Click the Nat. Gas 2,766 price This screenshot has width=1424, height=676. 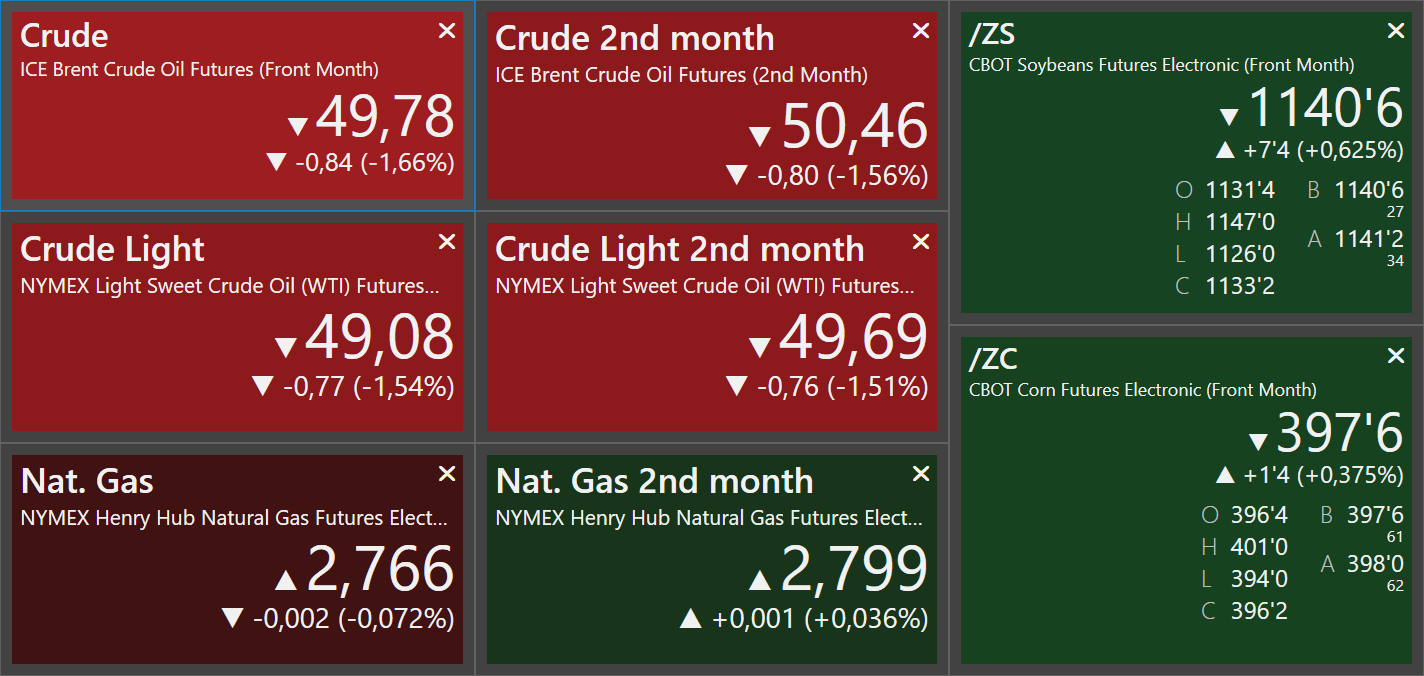(380, 569)
